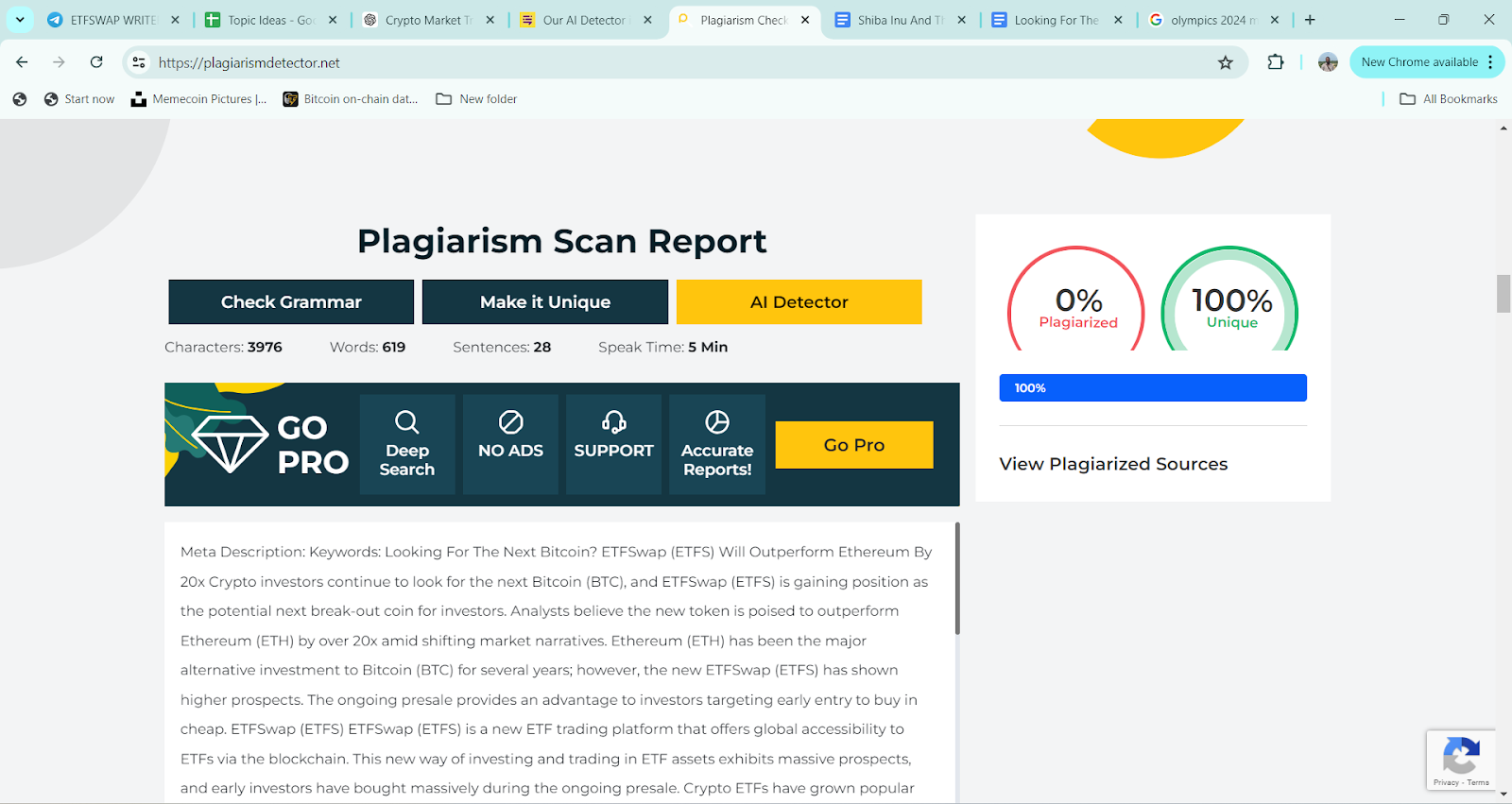Select the Accurate Reports pie chart icon
The image size is (1512, 804).
click(x=717, y=421)
